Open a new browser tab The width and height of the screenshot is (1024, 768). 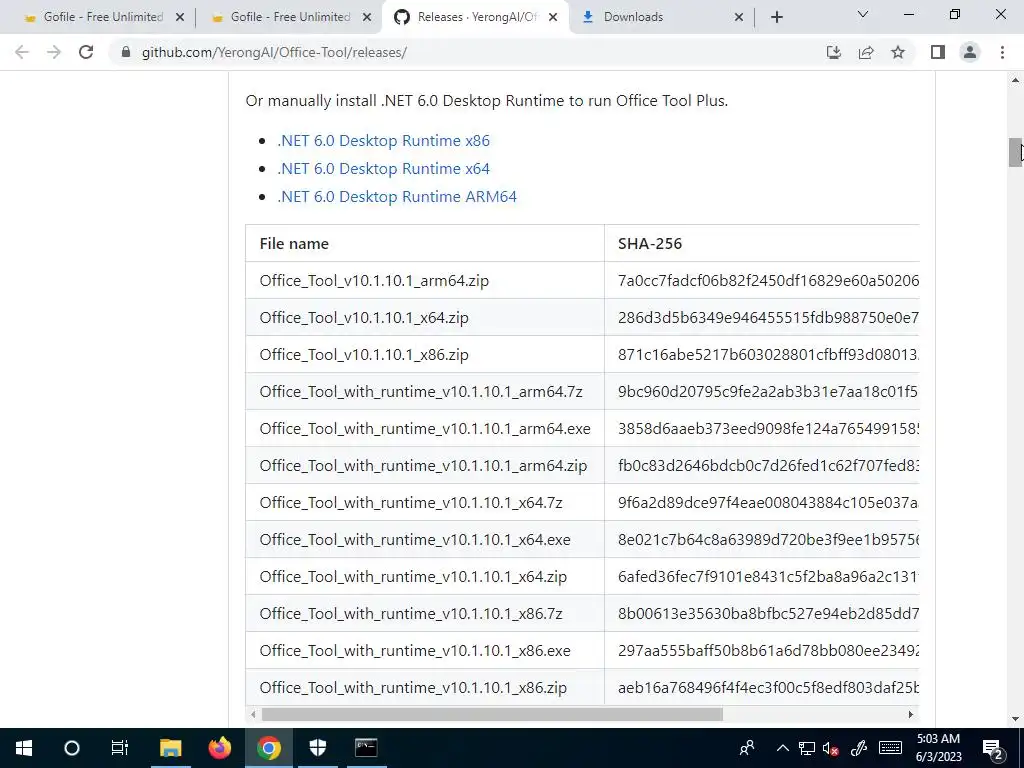coord(776,17)
